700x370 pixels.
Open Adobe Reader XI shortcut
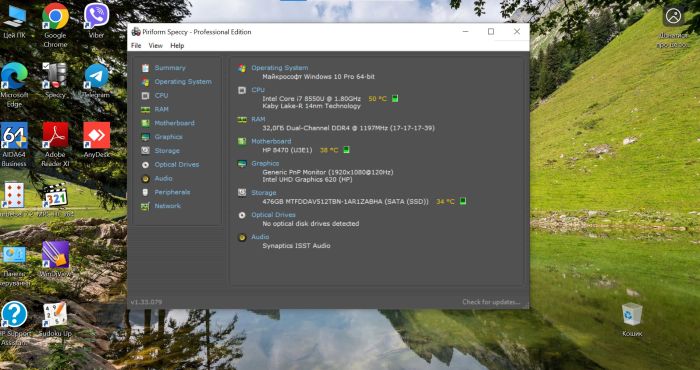tap(55, 145)
